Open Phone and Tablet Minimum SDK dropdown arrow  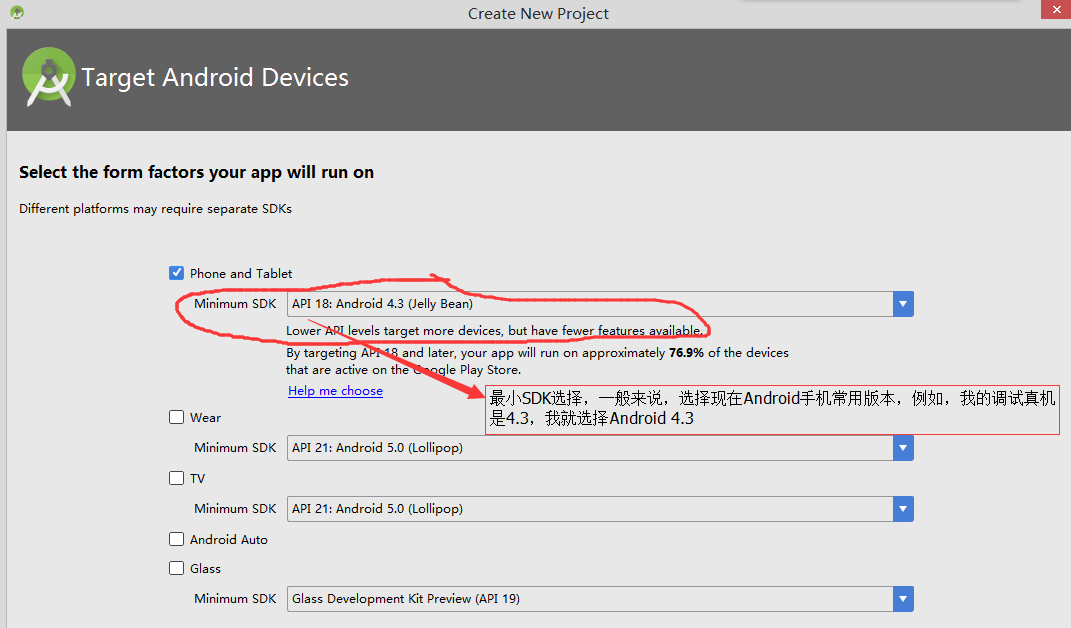[903, 304]
